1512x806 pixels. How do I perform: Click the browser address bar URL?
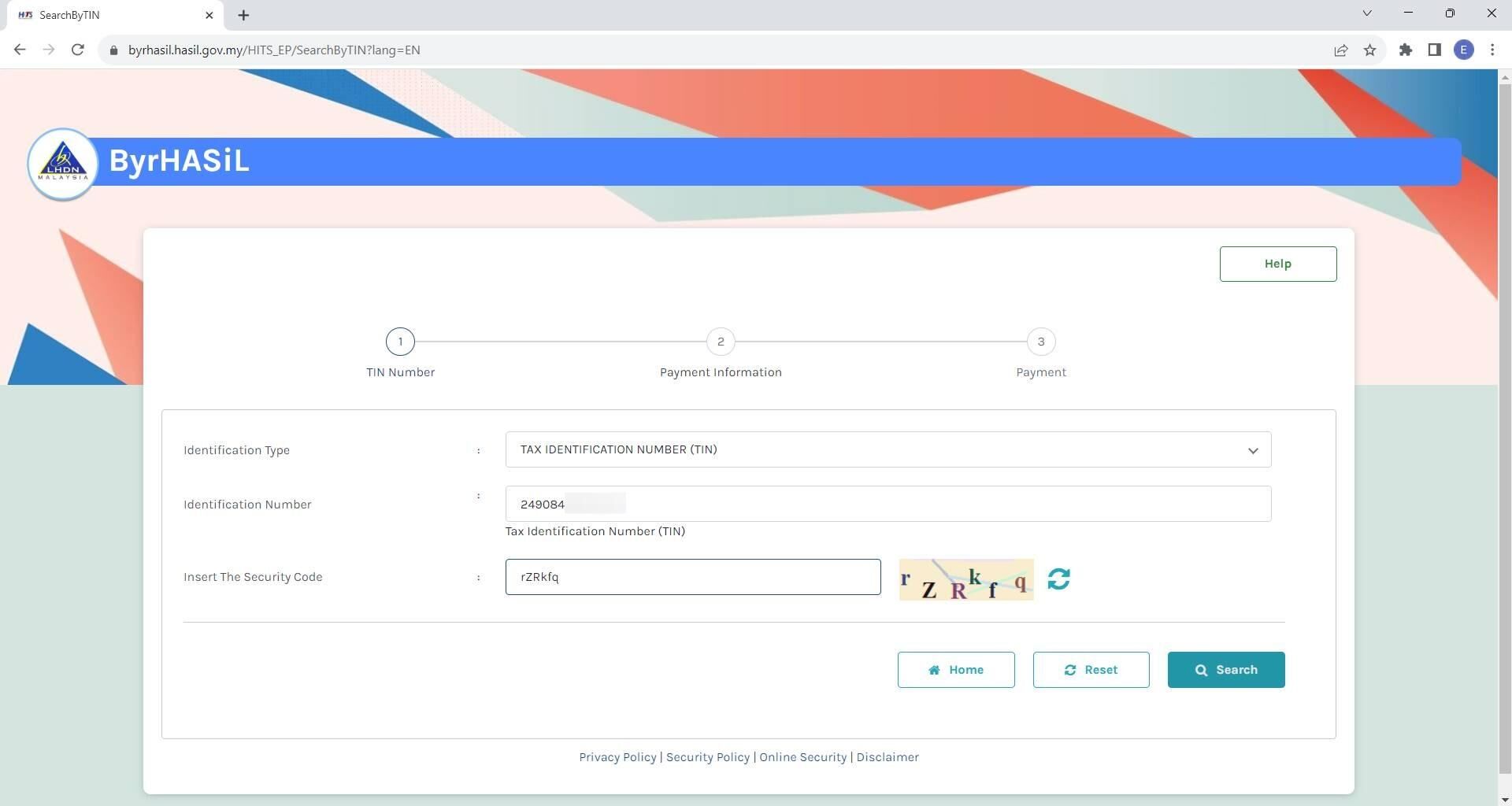(274, 50)
